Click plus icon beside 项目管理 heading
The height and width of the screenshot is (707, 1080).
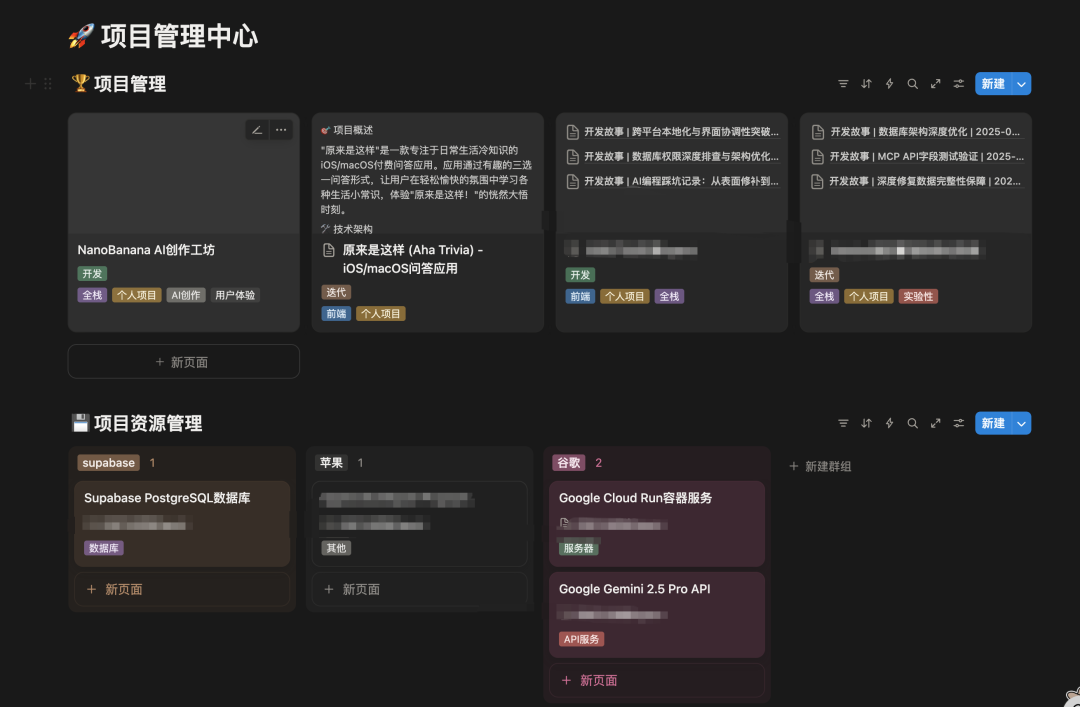[x=30, y=84]
